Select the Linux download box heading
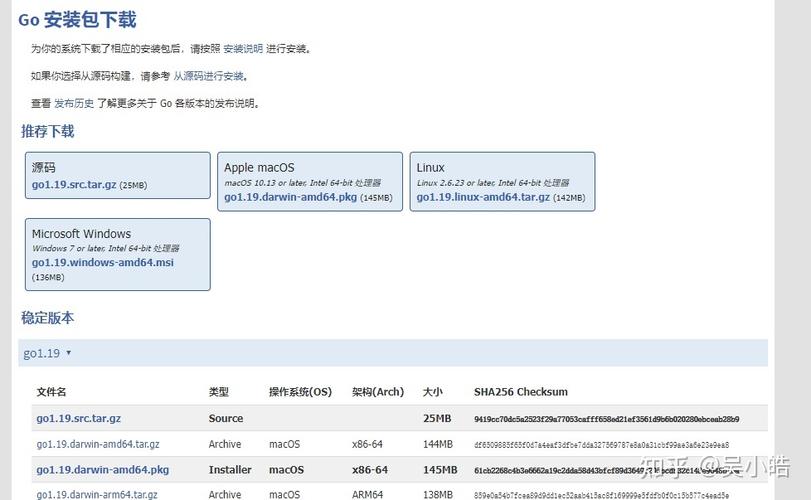The image size is (811, 500). [430, 168]
